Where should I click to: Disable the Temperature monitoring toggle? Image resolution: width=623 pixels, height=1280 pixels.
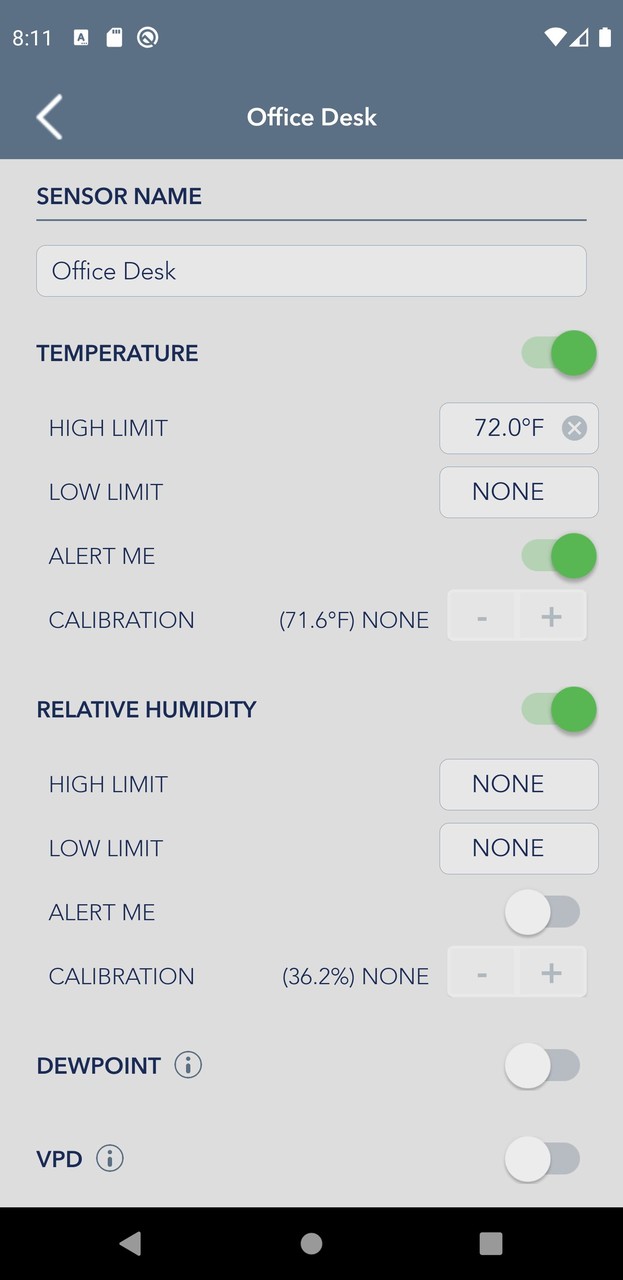pos(558,353)
